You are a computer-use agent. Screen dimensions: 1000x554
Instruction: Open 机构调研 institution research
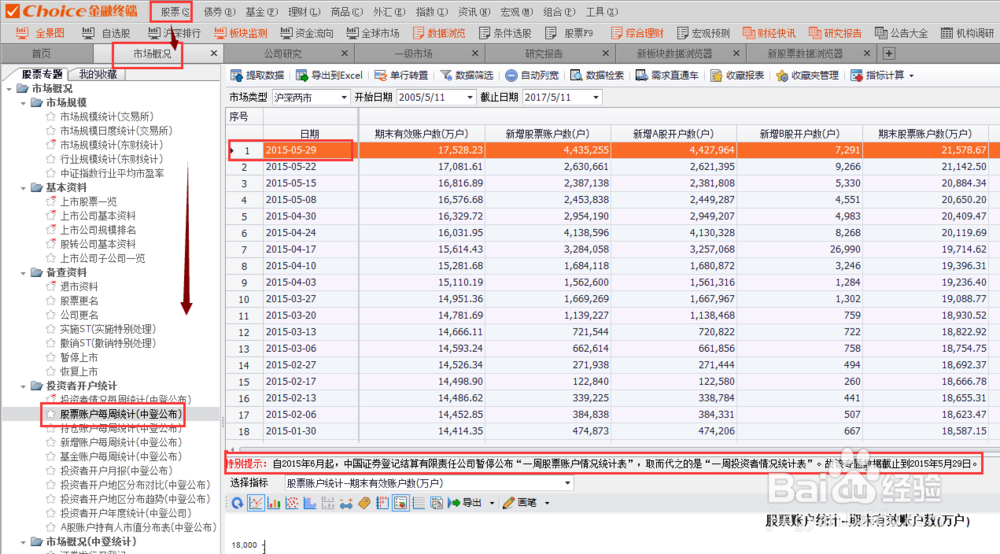(x=967, y=33)
